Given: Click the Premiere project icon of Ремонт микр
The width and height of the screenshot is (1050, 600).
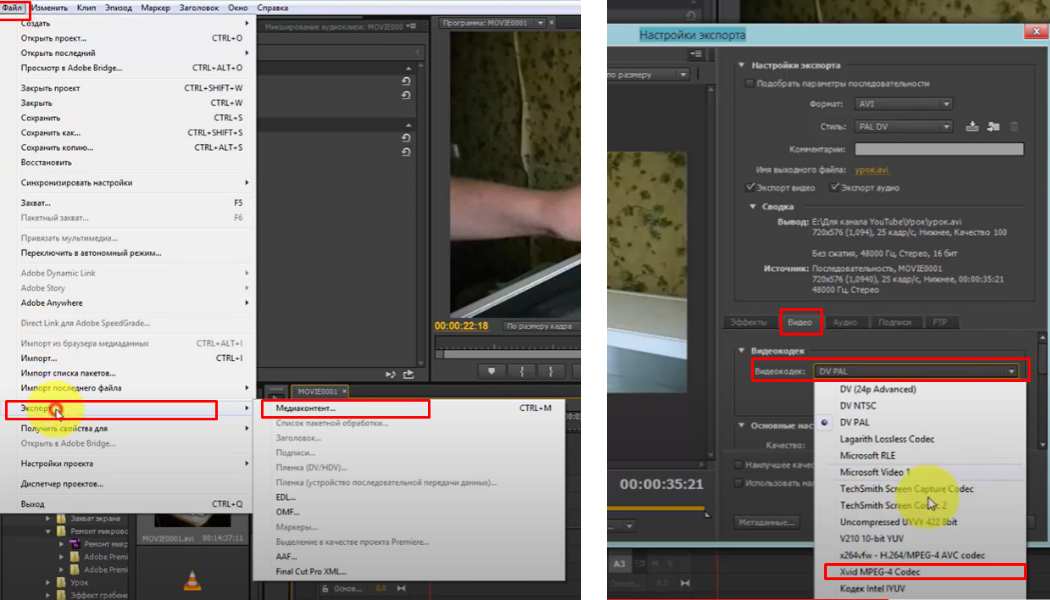Looking at the screenshot, I should click(x=74, y=544).
